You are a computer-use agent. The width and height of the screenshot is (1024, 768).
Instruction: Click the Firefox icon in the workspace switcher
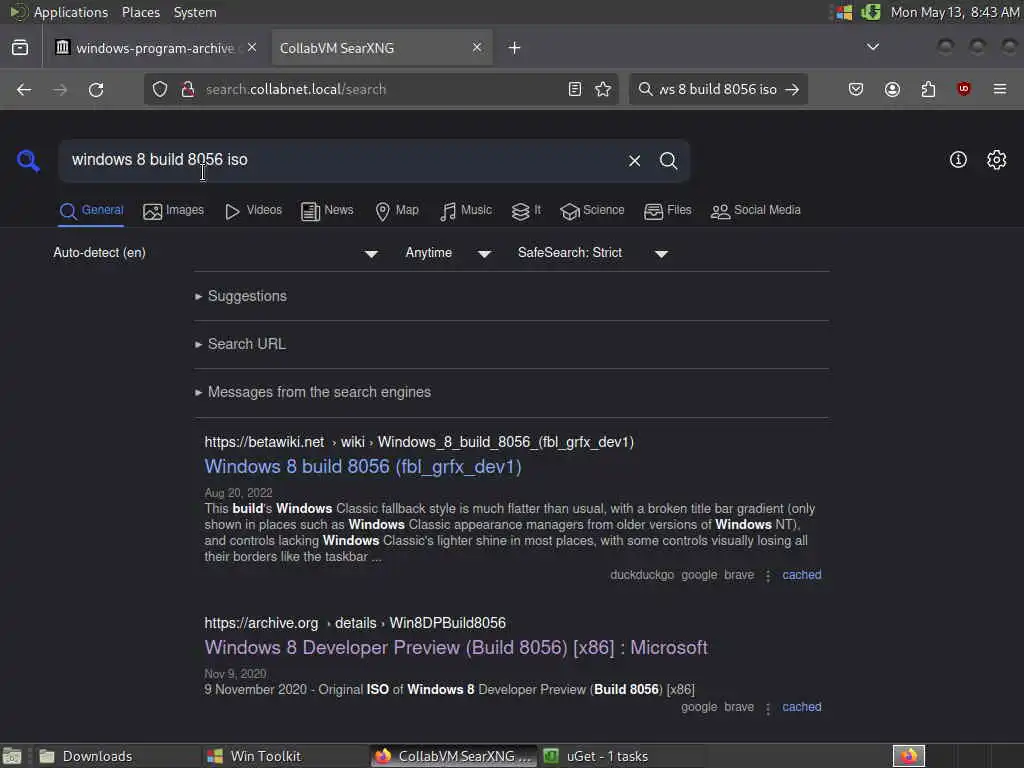tap(909, 756)
